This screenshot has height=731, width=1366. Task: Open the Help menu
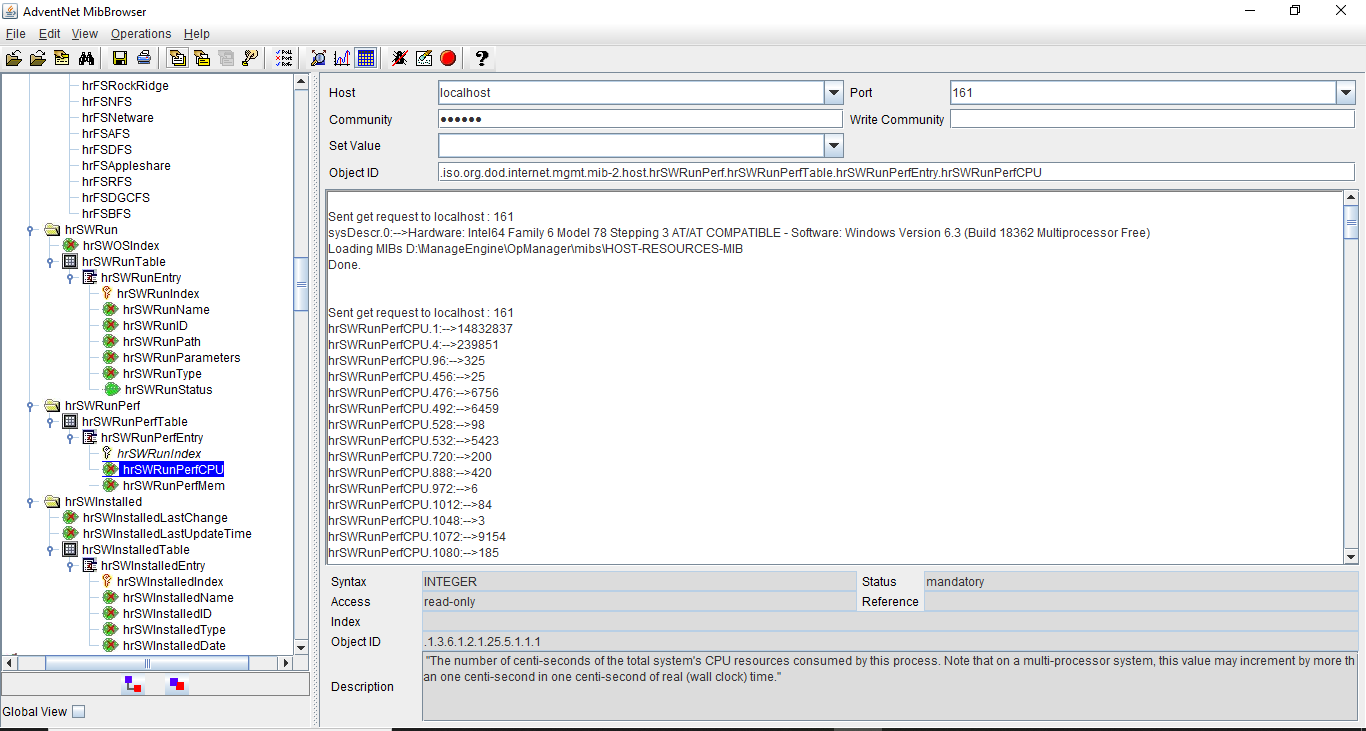click(197, 34)
